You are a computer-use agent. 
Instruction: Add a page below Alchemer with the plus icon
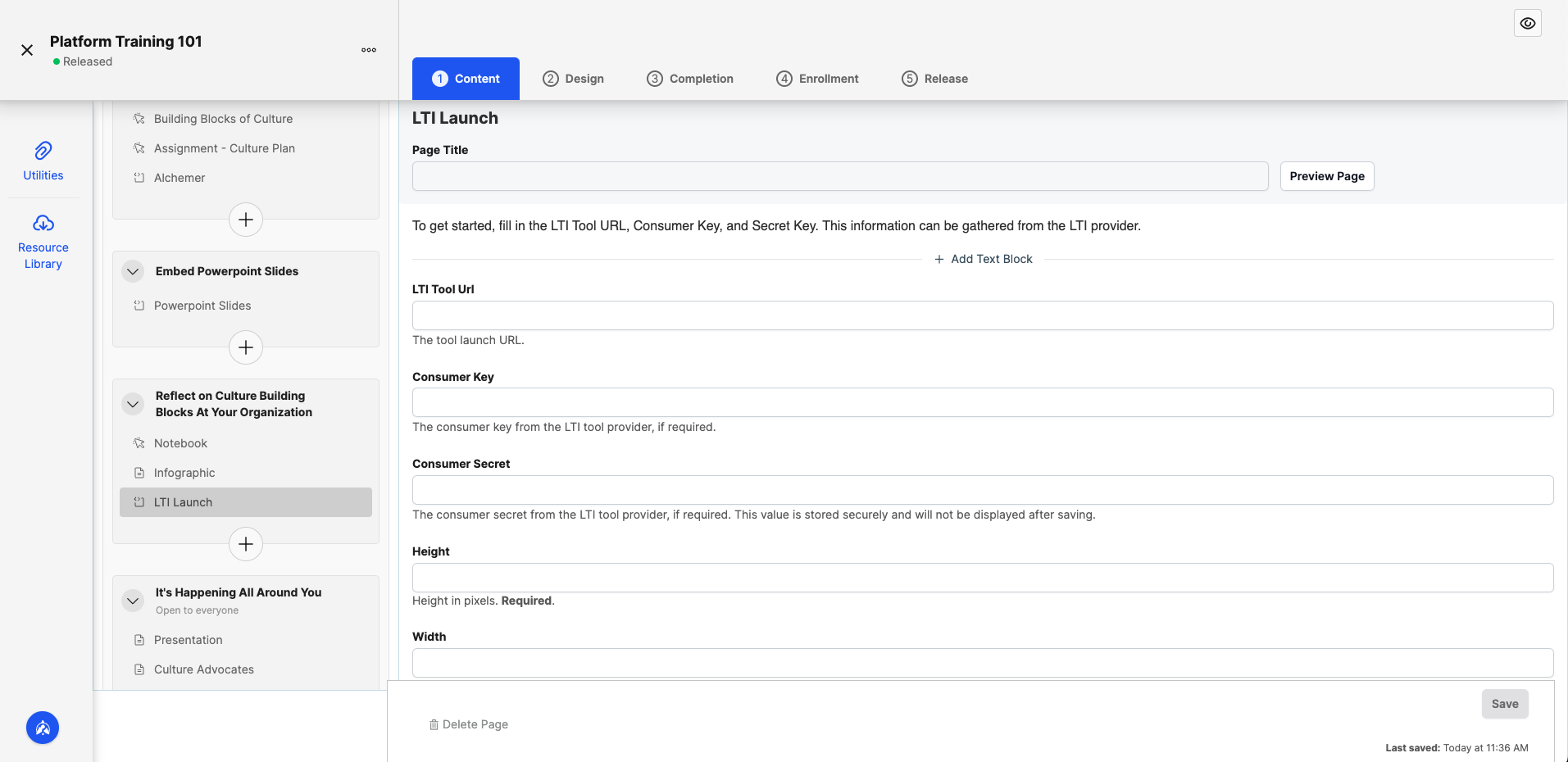(246, 220)
